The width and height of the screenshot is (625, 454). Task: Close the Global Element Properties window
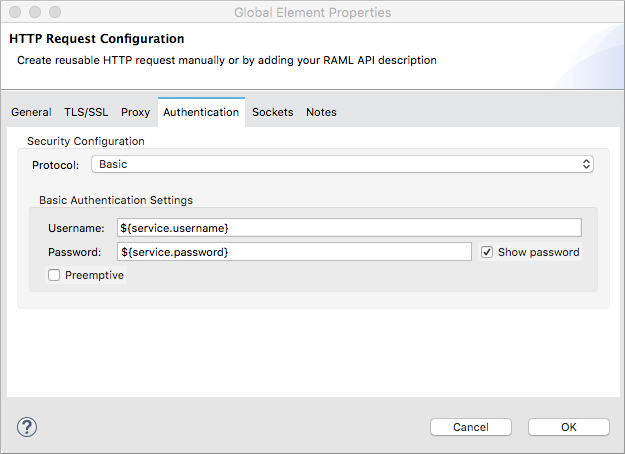click(13, 12)
